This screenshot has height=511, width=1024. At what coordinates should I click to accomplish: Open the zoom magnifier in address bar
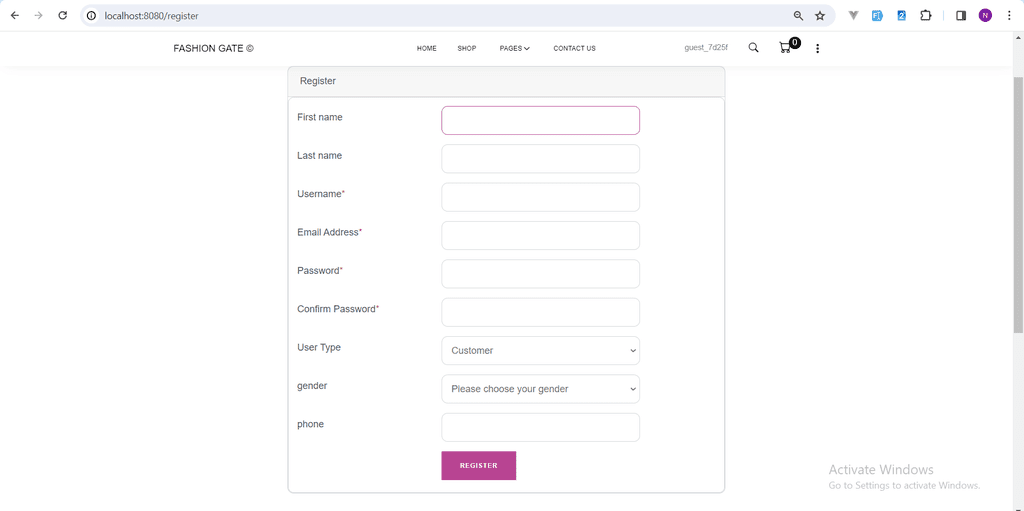tap(798, 16)
